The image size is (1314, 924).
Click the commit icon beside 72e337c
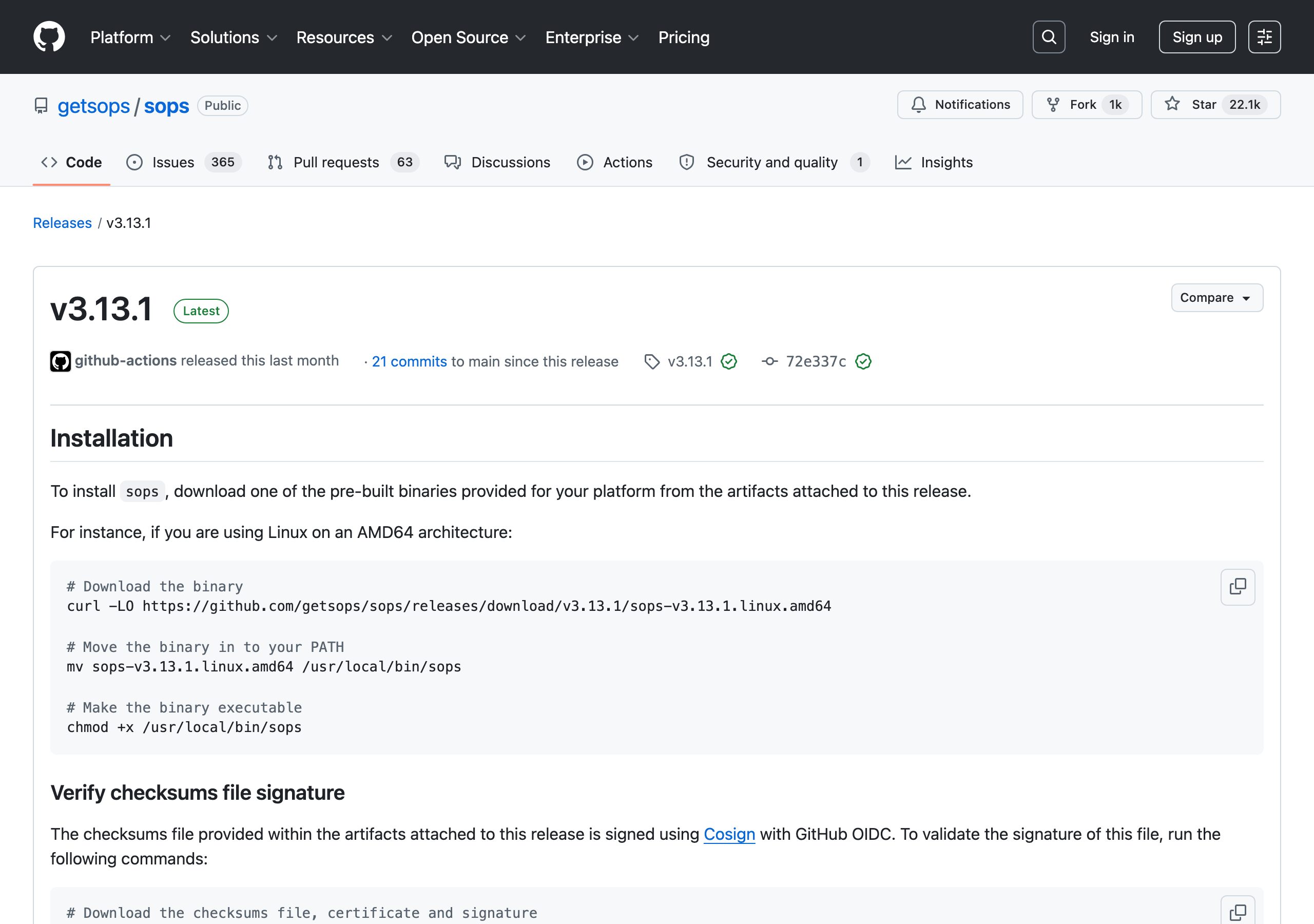[770, 362]
